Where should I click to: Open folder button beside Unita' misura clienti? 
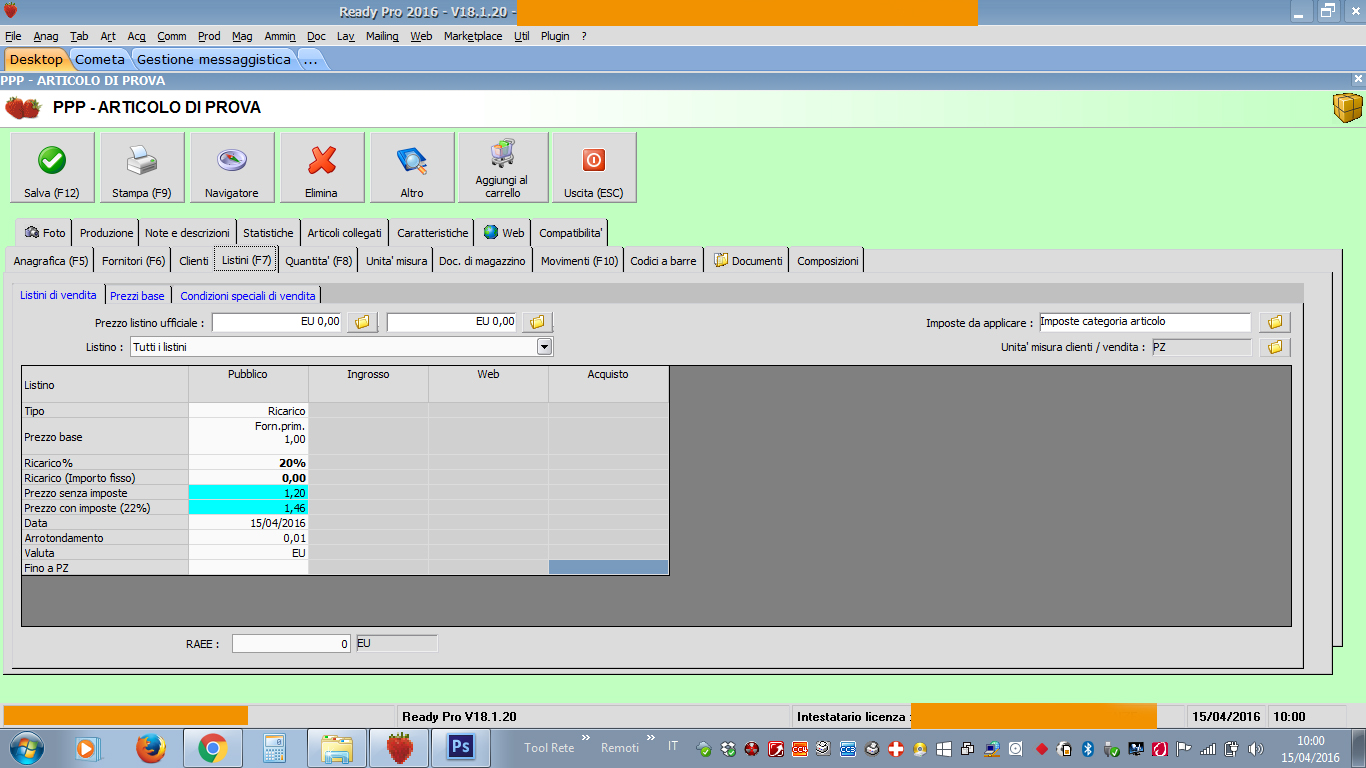pyautogui.click(x=1275, y=347)
